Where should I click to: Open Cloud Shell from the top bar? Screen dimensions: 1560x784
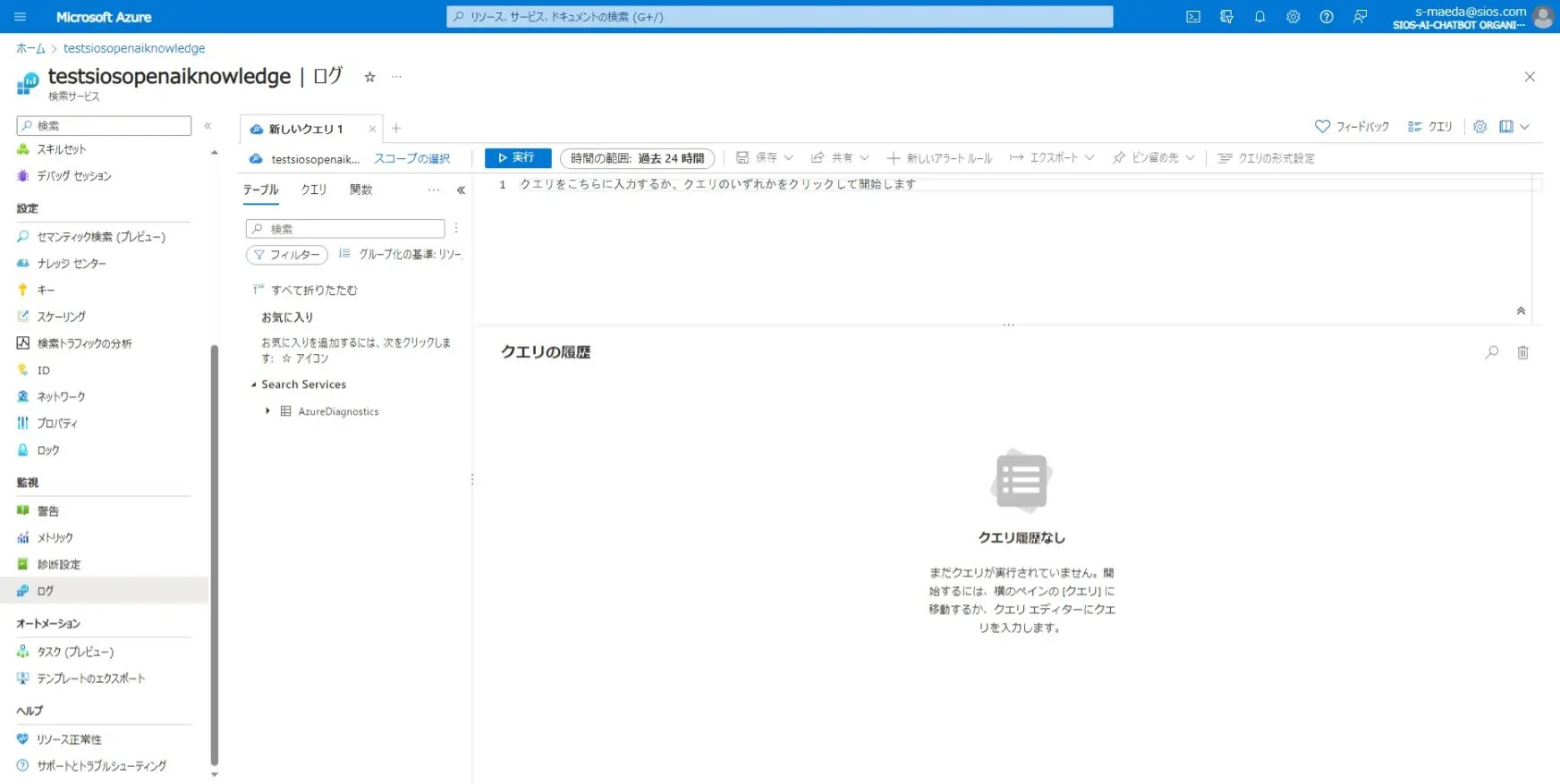point(1192,16)
